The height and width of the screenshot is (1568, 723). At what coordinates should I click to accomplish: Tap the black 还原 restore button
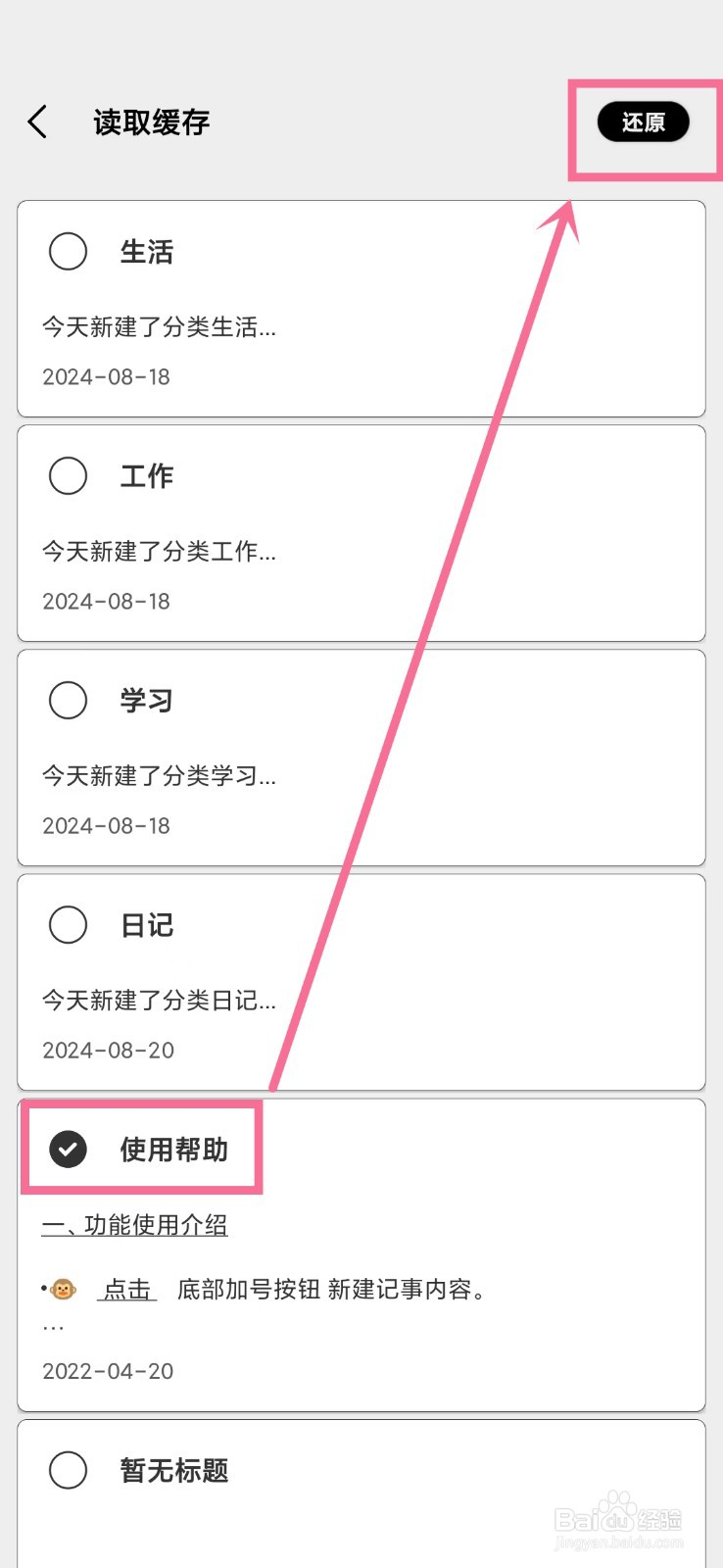point(644,122)
